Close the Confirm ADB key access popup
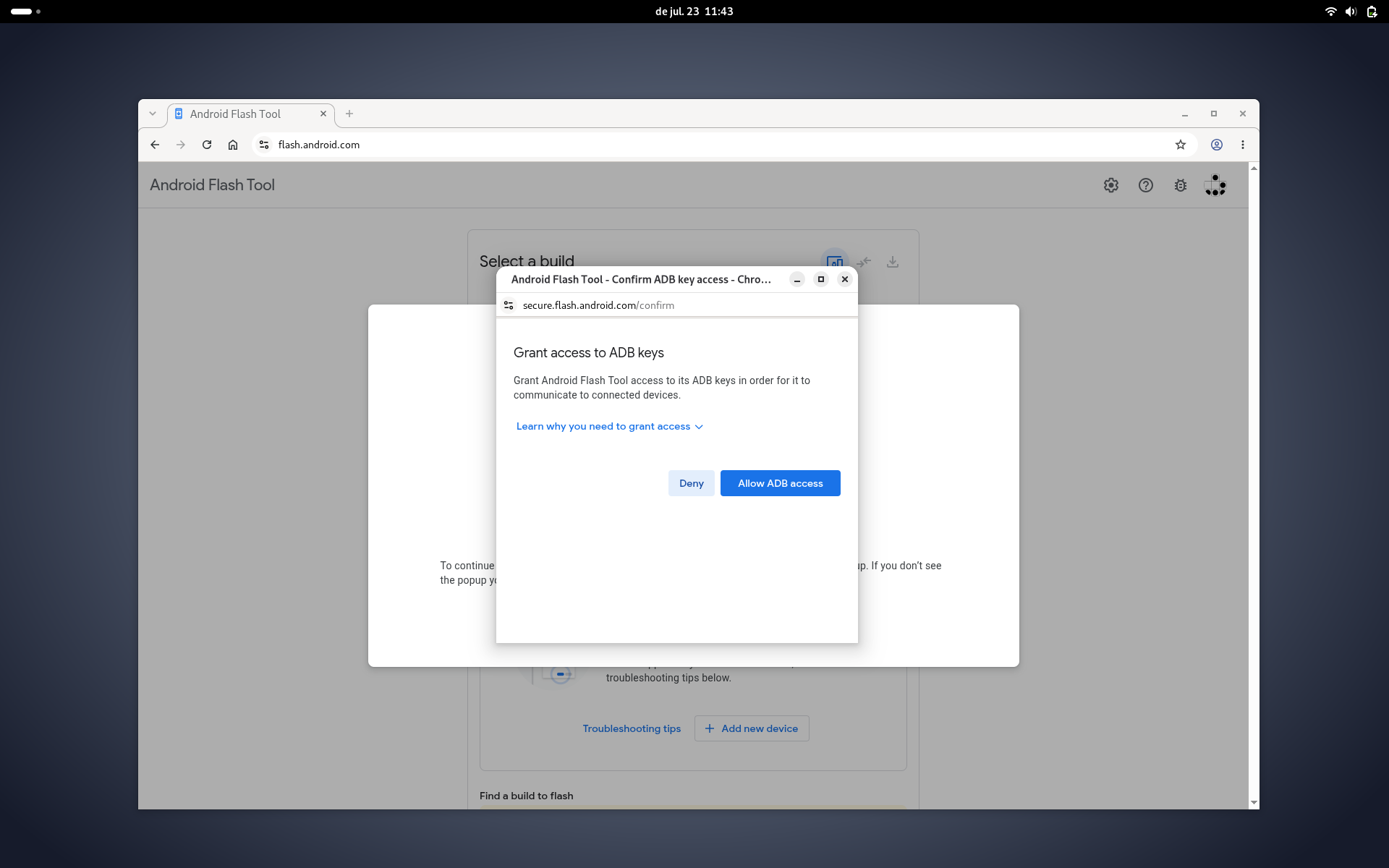Screen dimensions: 1389x868 click(x=844, y=279)
